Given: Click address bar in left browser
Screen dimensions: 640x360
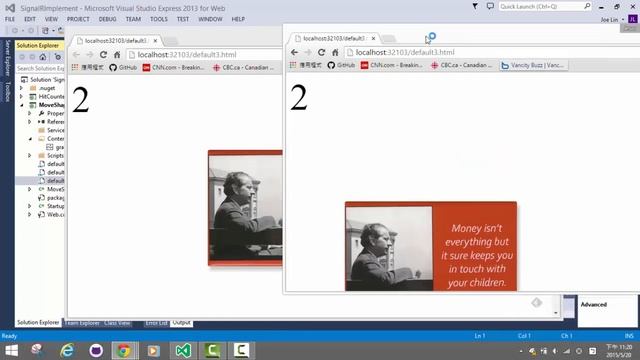Looking at the screenshot, I should pyautogui.click(x=204, y=55).
